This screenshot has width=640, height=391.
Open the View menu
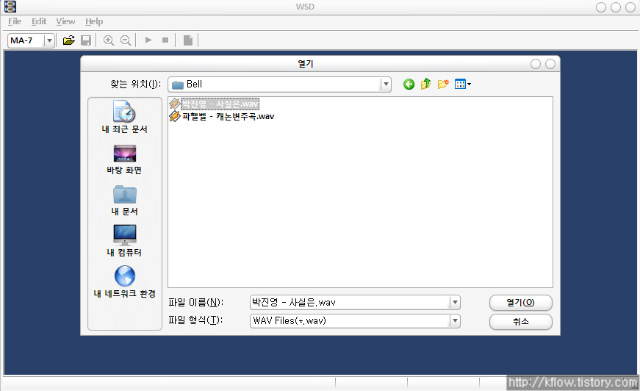65,21
